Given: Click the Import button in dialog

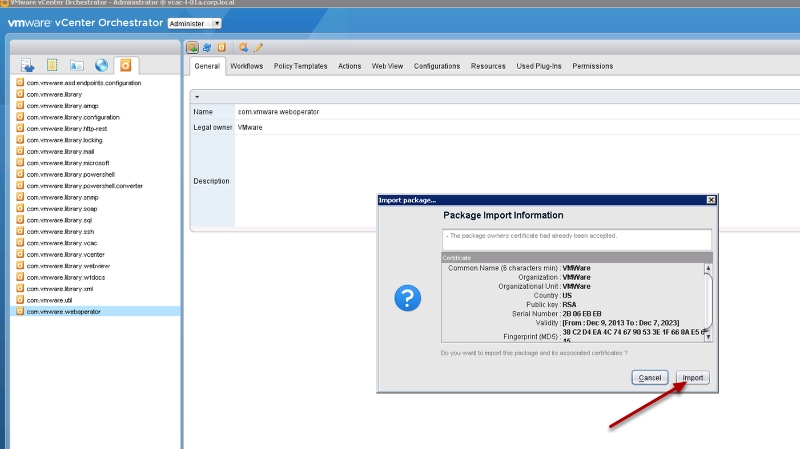Looking at the screenshot, I should tap(692, 378).
